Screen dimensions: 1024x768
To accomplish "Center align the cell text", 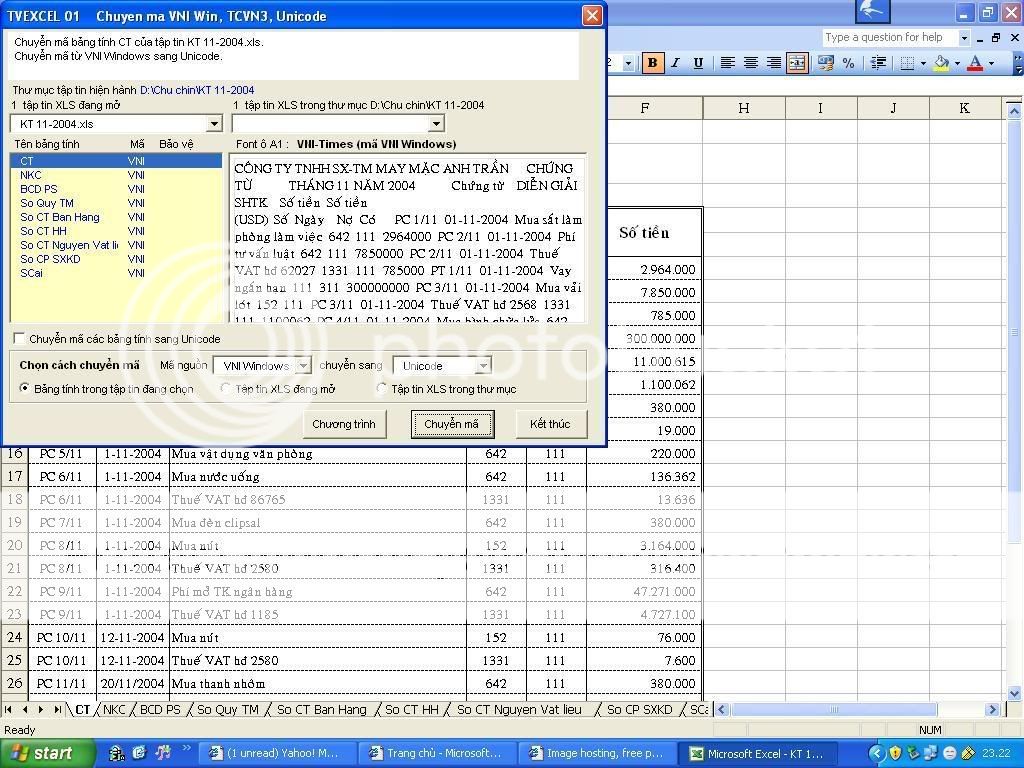I will pyautogui.click(x=751, y=63).
